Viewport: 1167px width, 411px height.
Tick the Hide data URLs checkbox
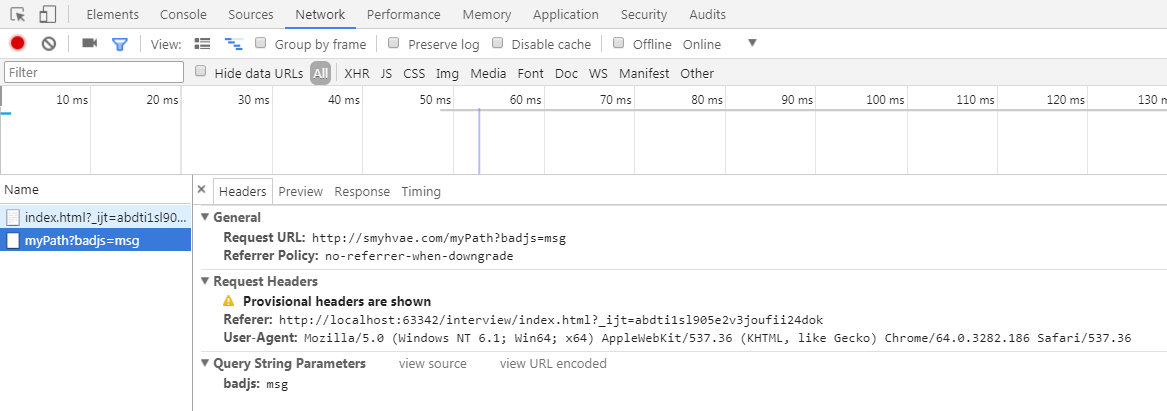click(201, 72)
